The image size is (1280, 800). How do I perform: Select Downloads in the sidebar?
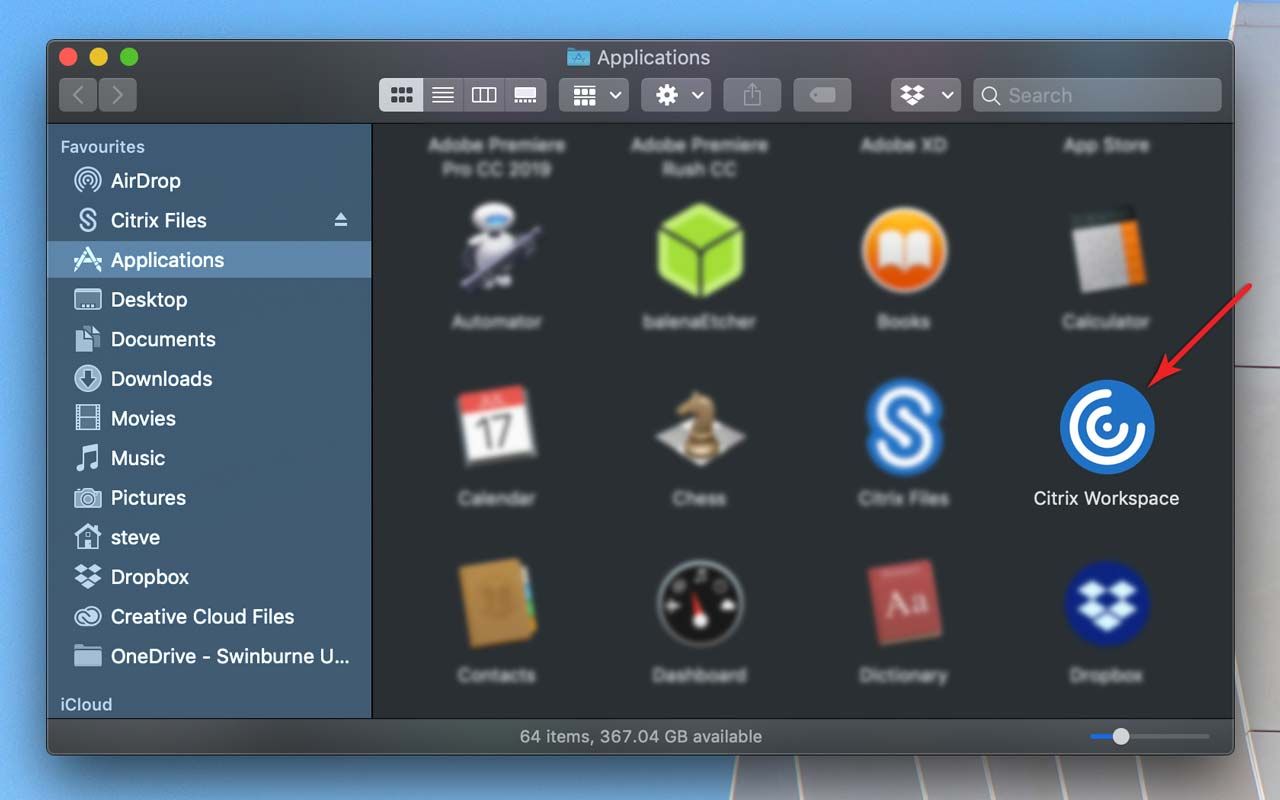pos(161,379)
